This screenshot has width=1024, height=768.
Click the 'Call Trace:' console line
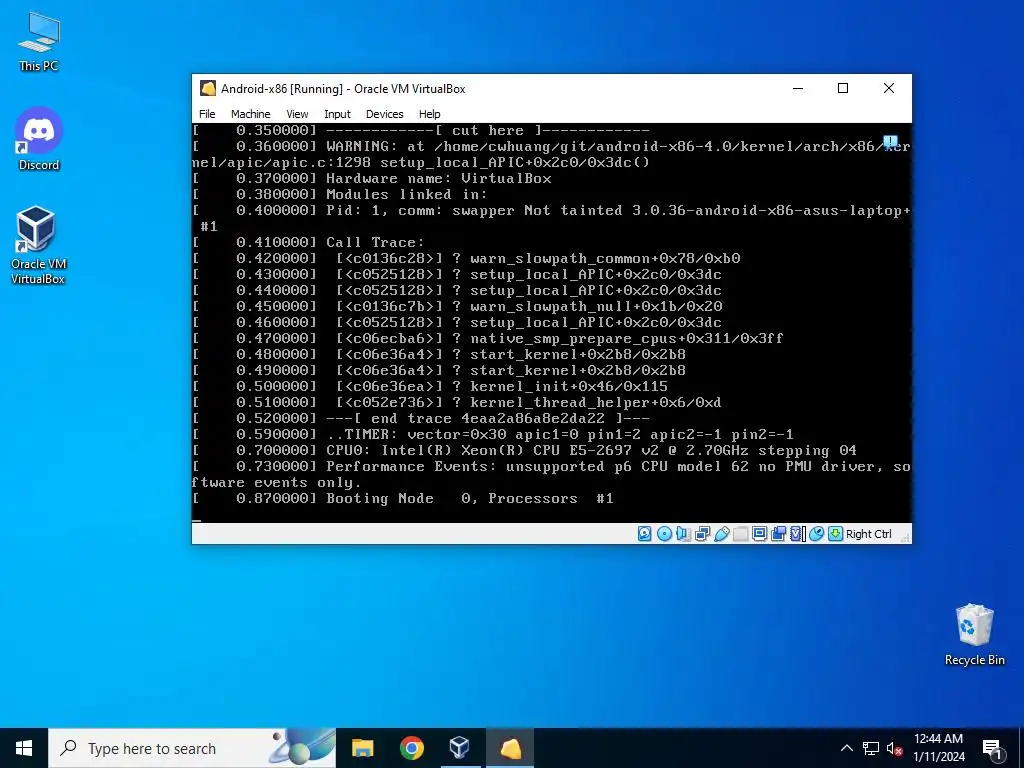tap(309, 242)
